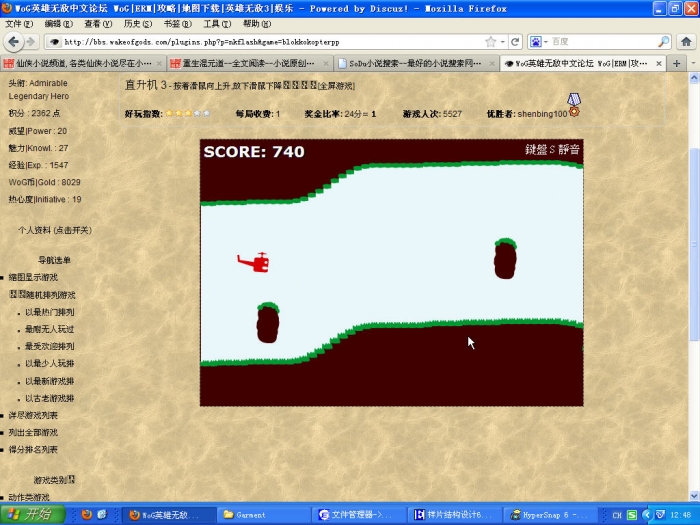Switch to the 仙侠小说频道 tab
This screenshot has width=700, height=525.
[x=83, y=64]
